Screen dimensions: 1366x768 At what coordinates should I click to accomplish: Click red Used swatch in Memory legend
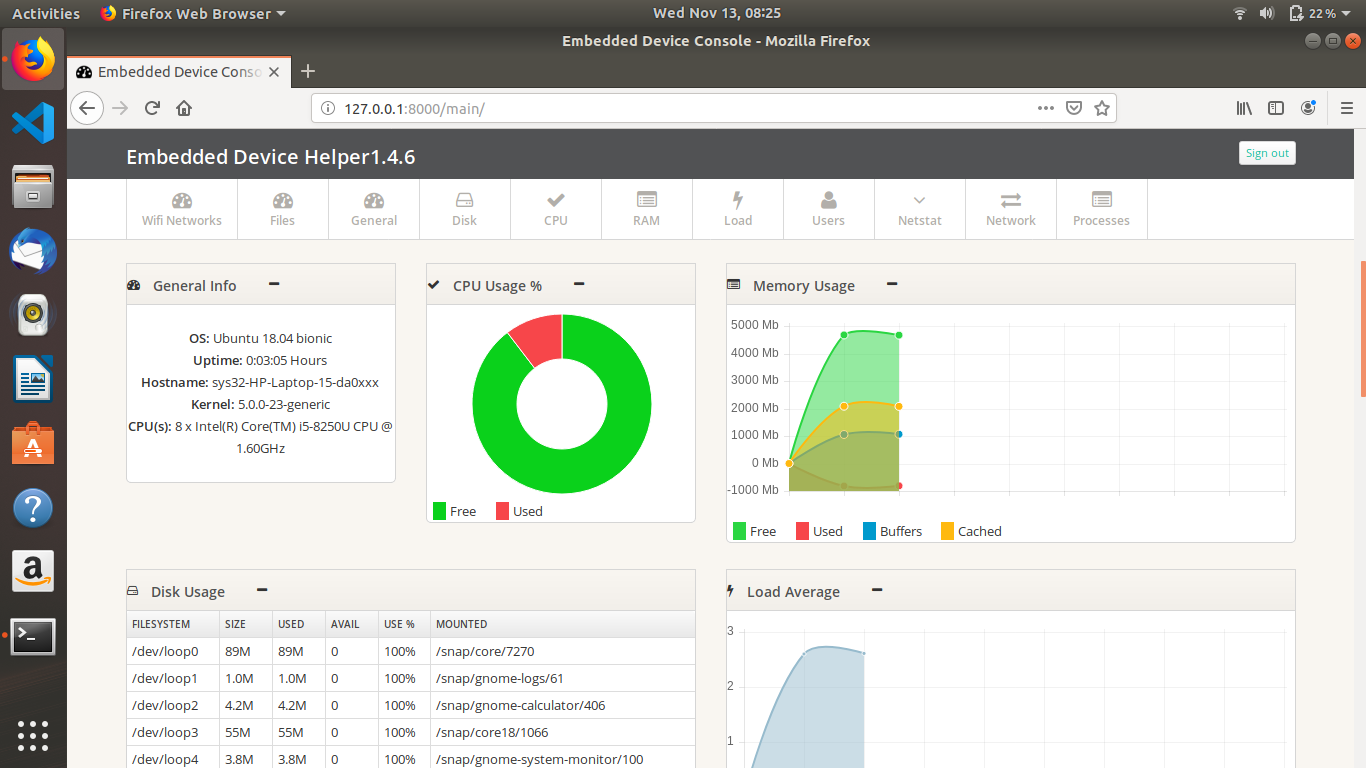tap(802, 531)
